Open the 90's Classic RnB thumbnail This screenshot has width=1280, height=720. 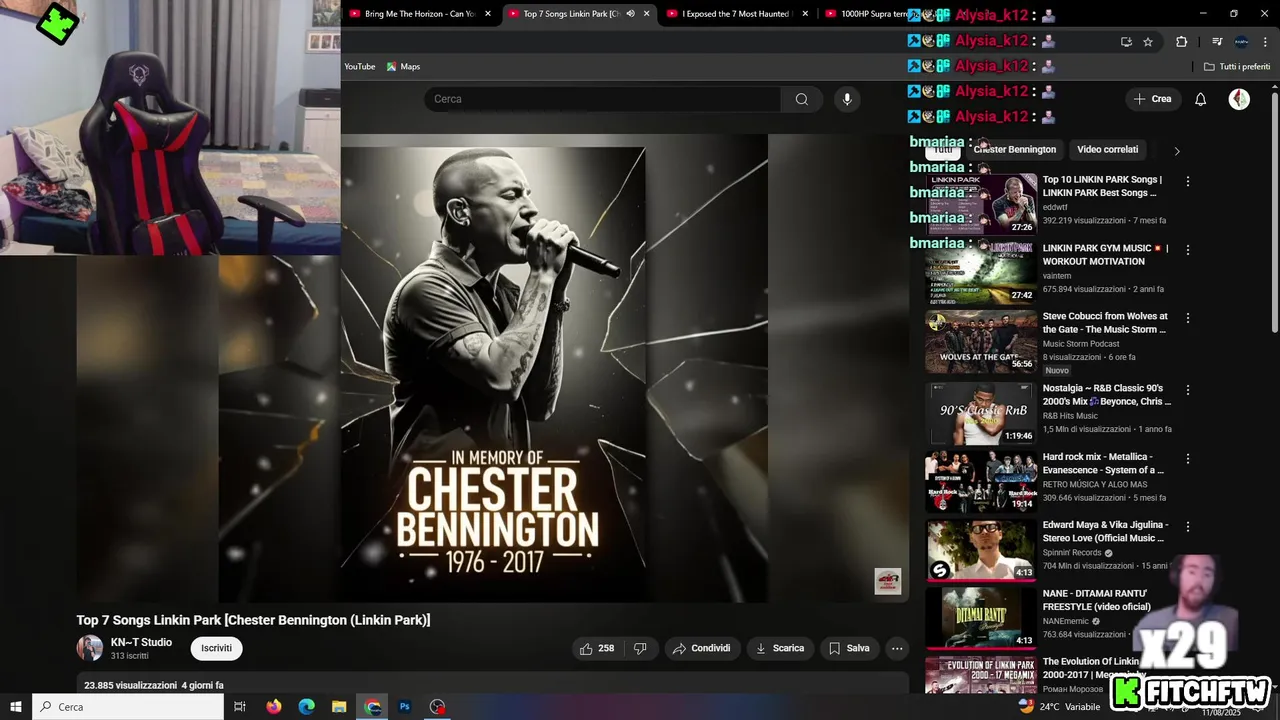pyautogui.click(x=981, y=413)
